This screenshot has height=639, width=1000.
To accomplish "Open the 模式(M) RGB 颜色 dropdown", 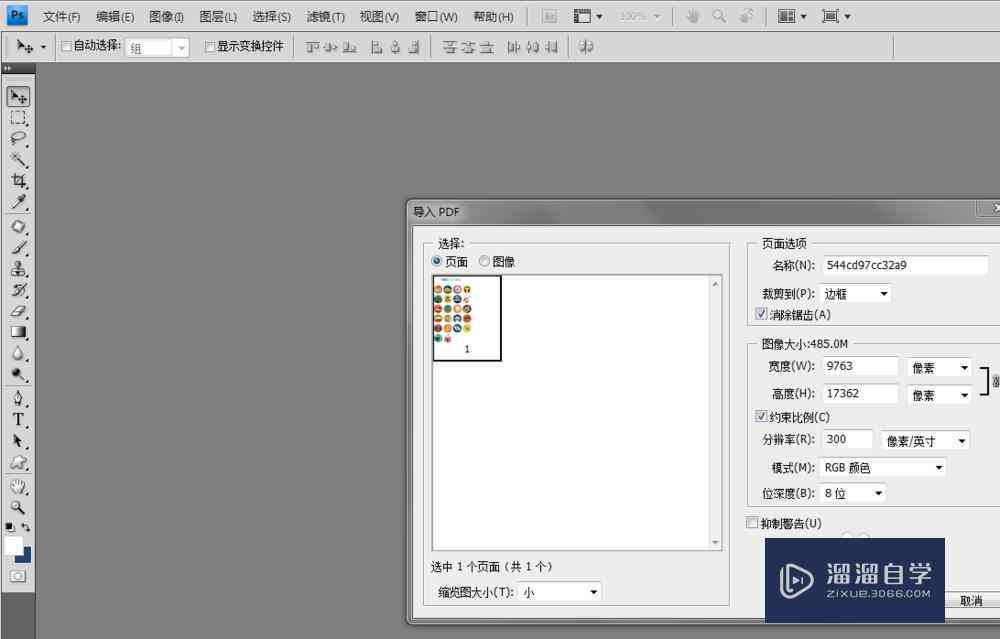I will click(883, 467).
